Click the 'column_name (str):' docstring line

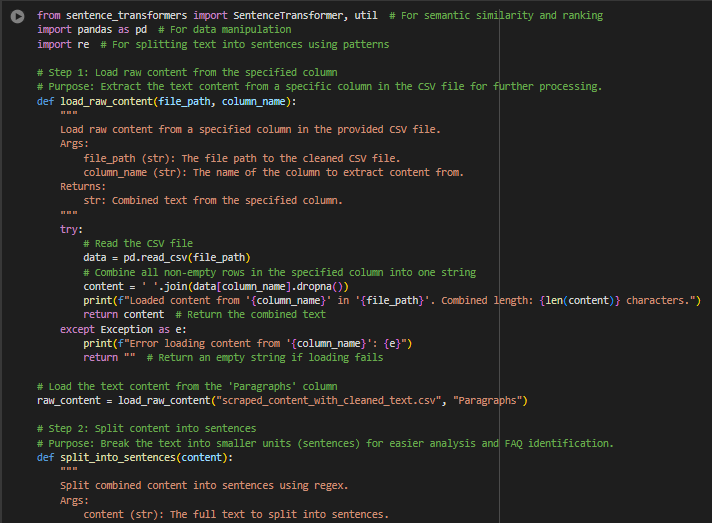[273, 173]
